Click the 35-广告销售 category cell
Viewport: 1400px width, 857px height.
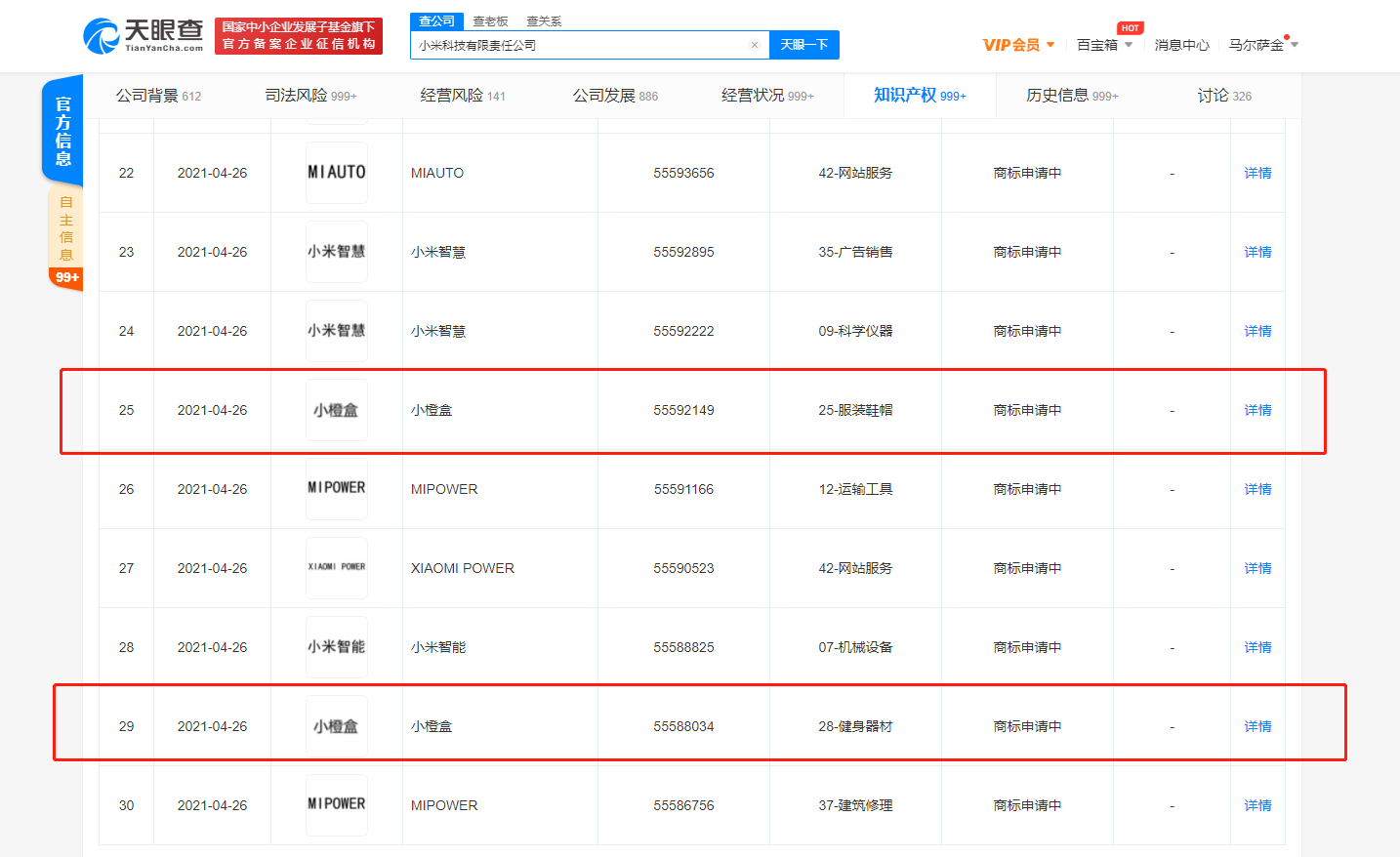pos(855,252)
